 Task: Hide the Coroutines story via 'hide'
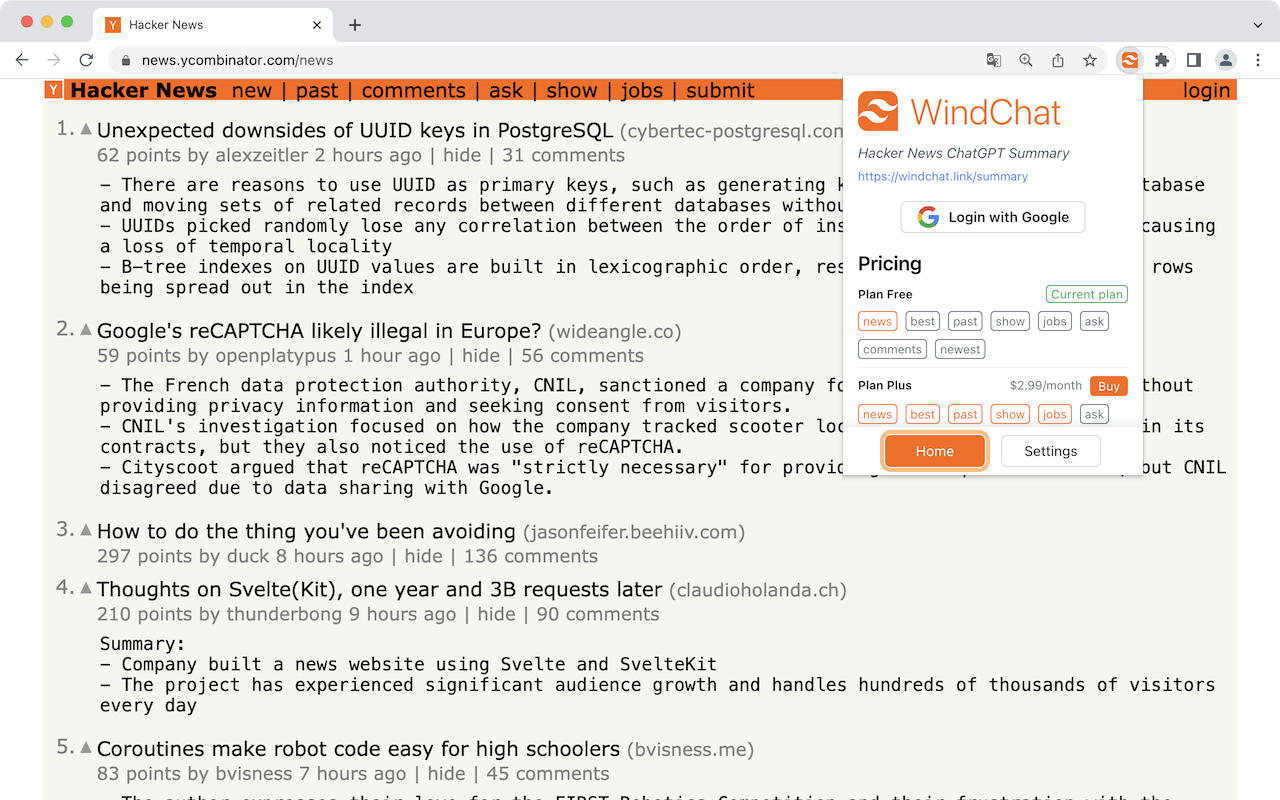[x=446, y=774]
